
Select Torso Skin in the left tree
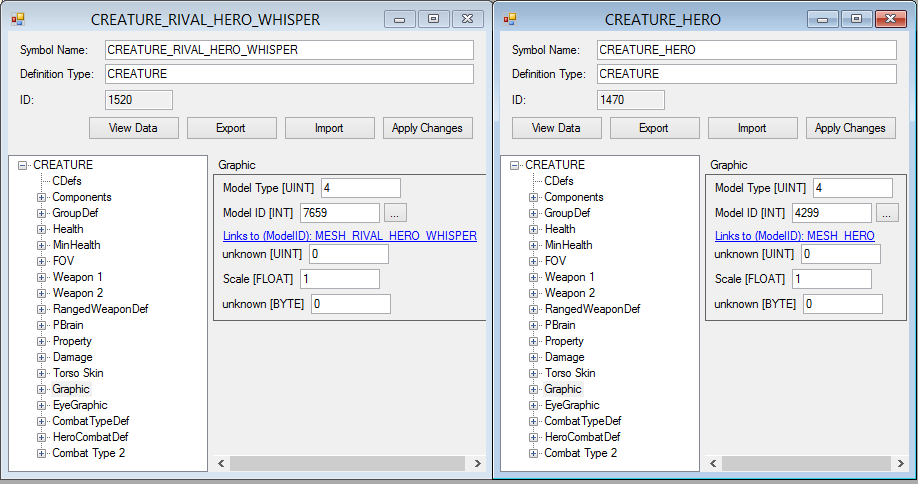click(77, 373)
